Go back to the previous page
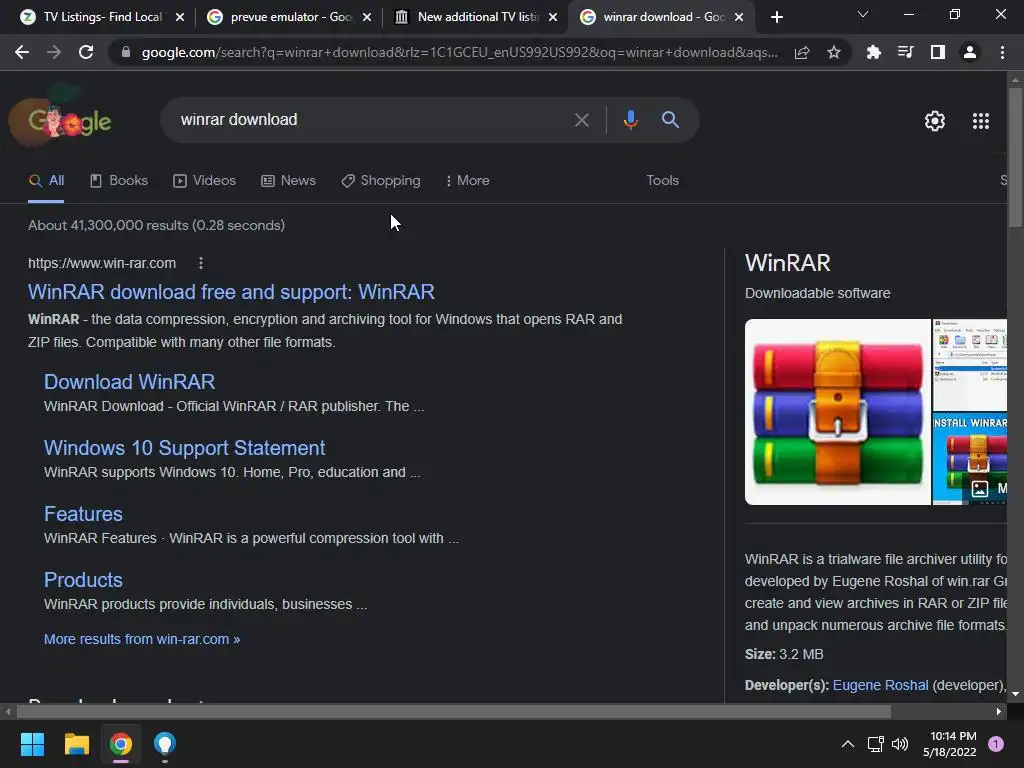Image resolution: width=1024 pixels, height=768 pixels. (22, 52)
